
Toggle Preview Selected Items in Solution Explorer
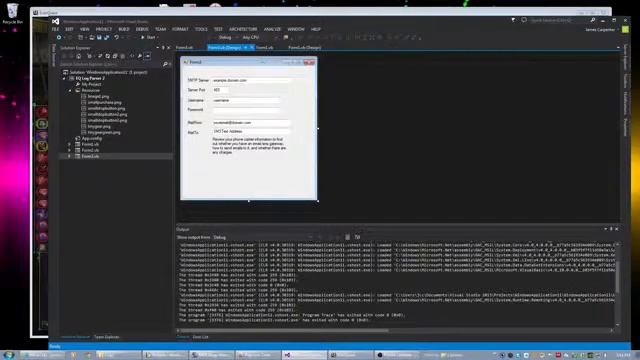pos(148,56)
